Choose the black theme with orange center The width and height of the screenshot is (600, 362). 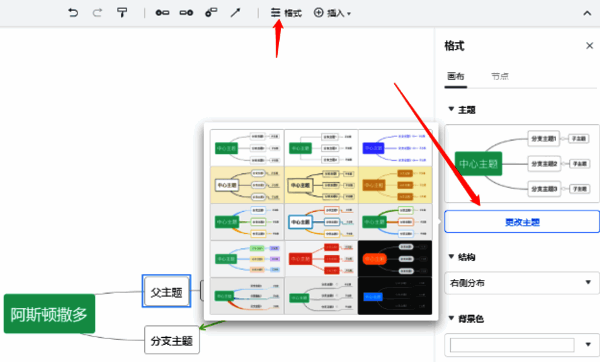(x=395, y=259)
